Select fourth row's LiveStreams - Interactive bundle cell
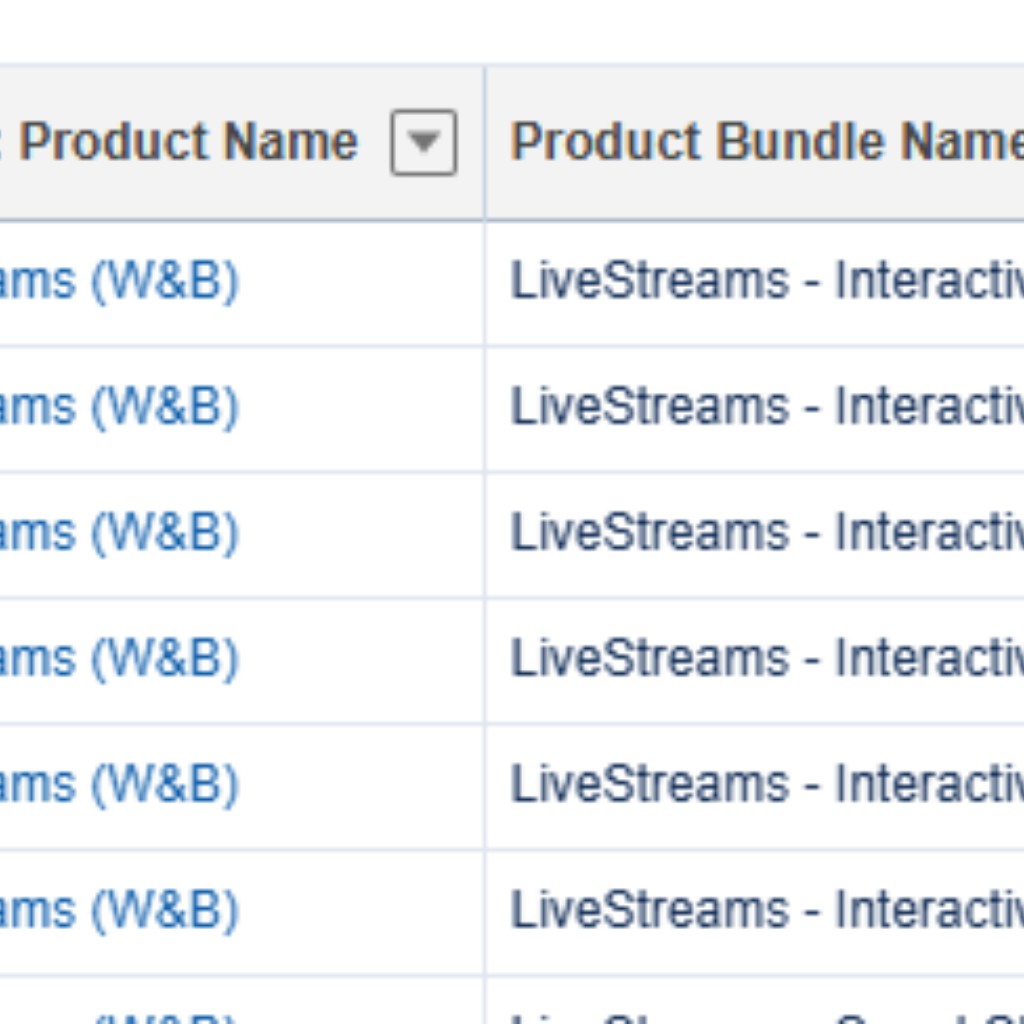 (x=755, y=660)
